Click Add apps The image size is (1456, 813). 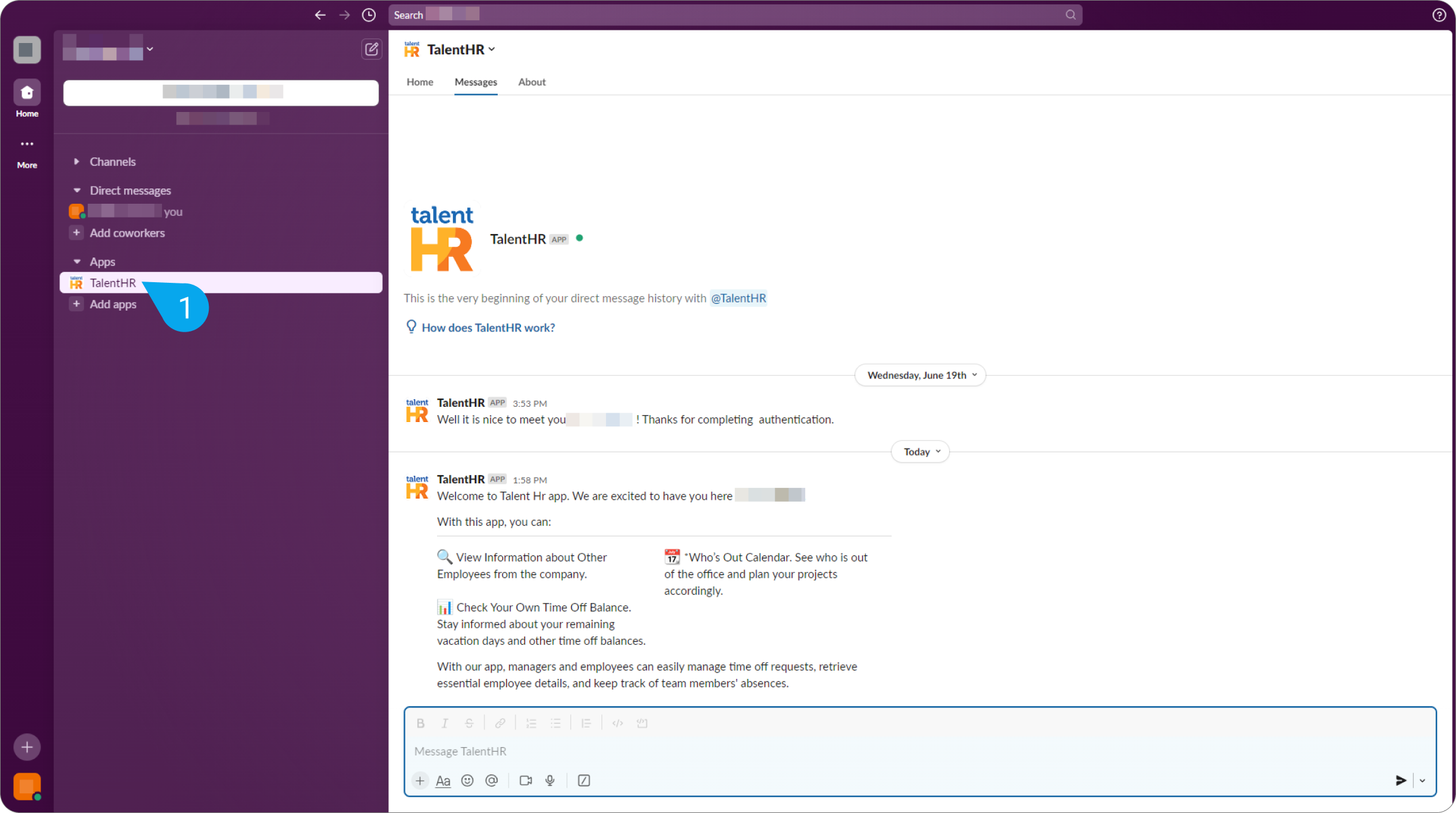tap(113, 304)
